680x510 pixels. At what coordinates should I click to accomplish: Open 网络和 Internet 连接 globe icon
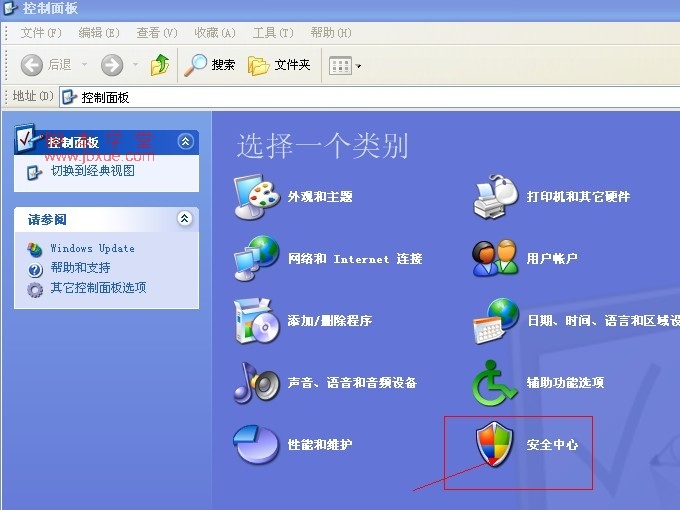click(x=254, y=258)
